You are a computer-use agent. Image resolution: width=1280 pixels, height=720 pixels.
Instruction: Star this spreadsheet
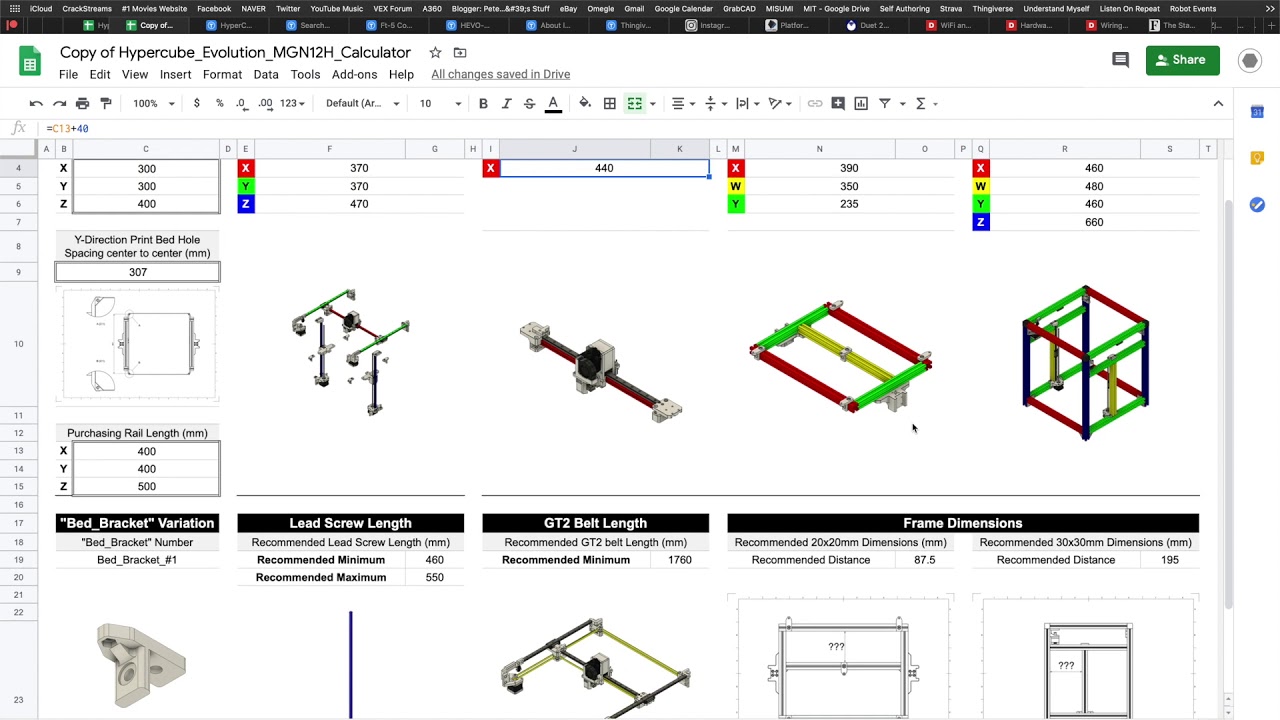435,52
